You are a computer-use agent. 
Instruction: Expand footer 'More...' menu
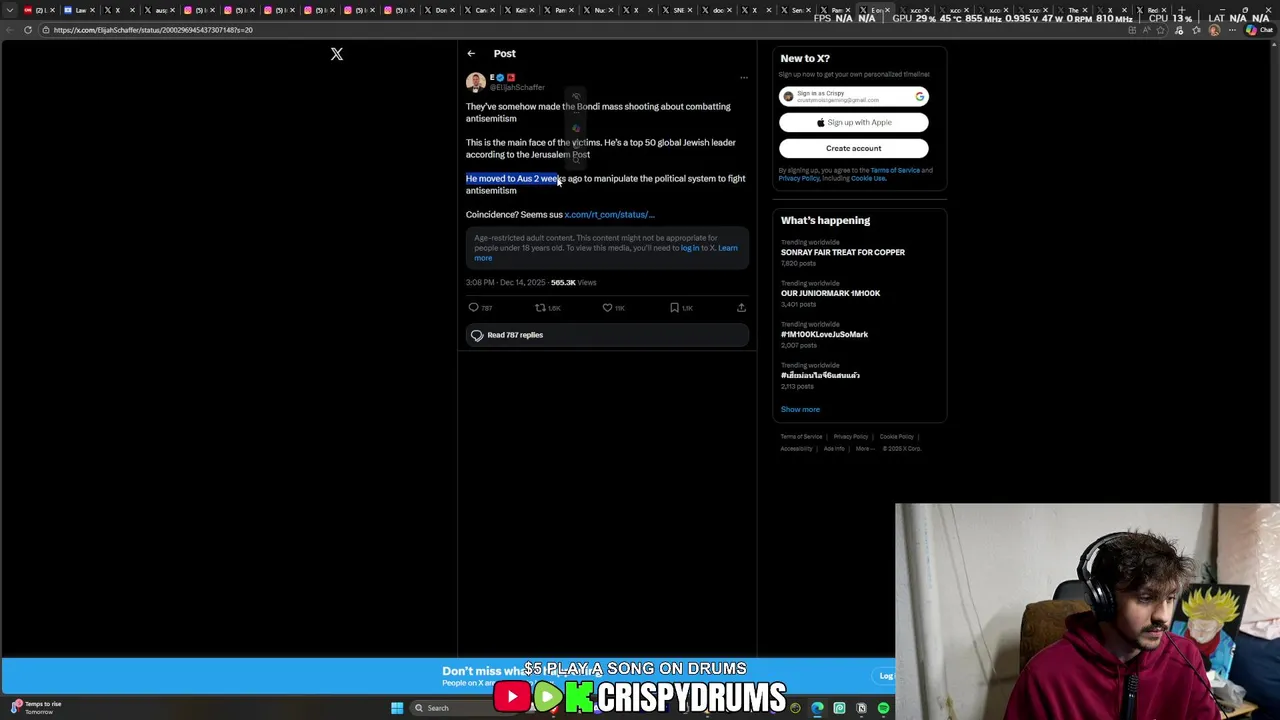coord(863,449)
